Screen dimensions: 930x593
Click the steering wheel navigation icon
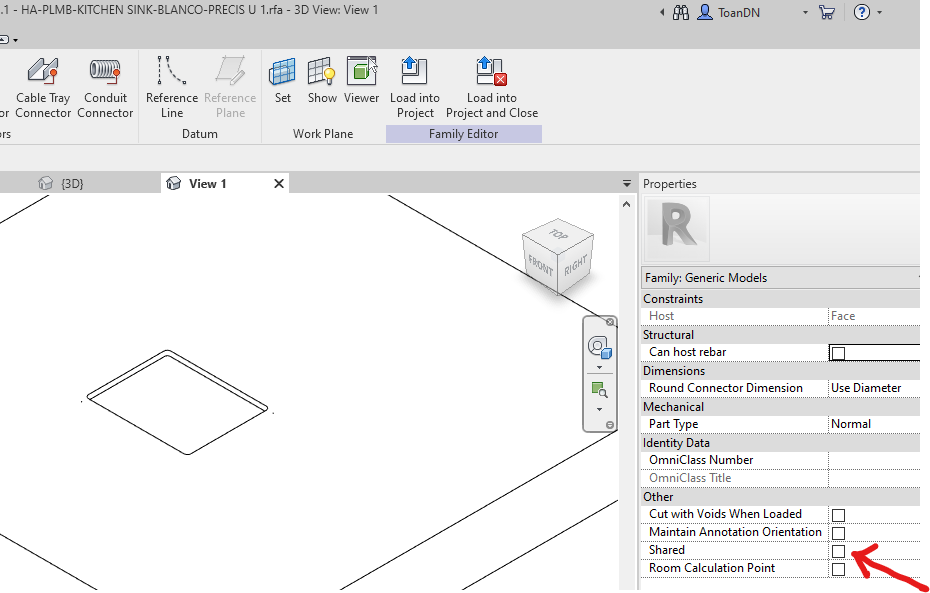tap(599, 348)
